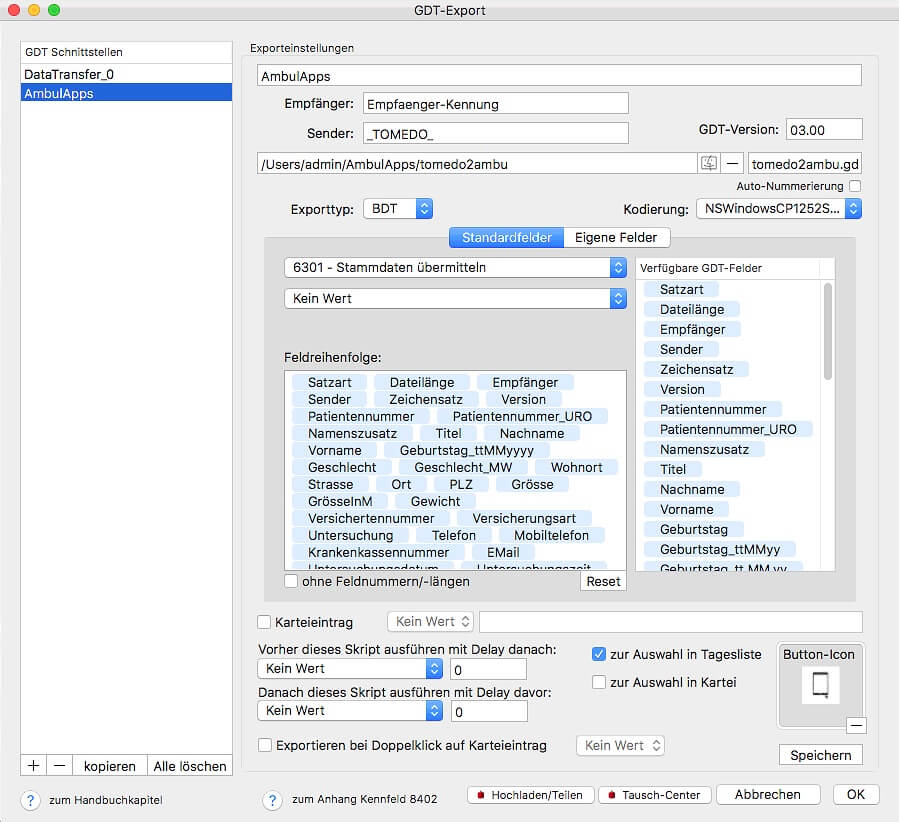The width and height of the screenshot is (899, 822).
Task: Open the Vorher Skript Kein Wert dropdown
Action: pyautogui.click(x=350, y=669)
